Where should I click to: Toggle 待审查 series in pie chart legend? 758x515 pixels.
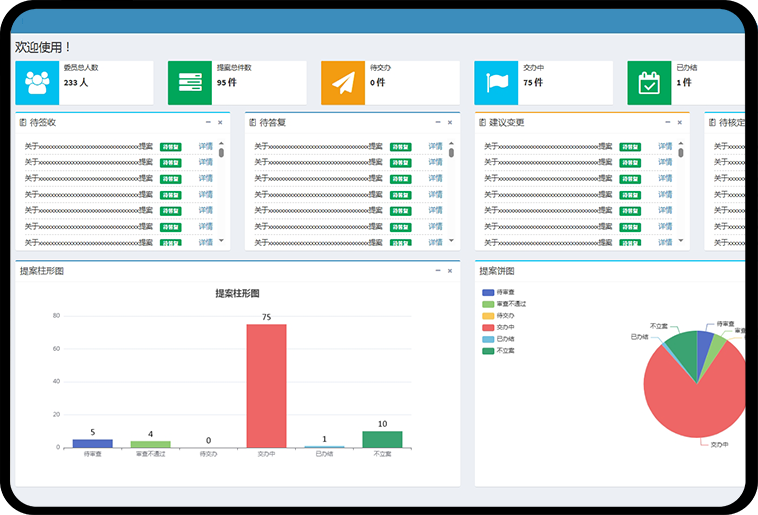(x=488, y=292)
